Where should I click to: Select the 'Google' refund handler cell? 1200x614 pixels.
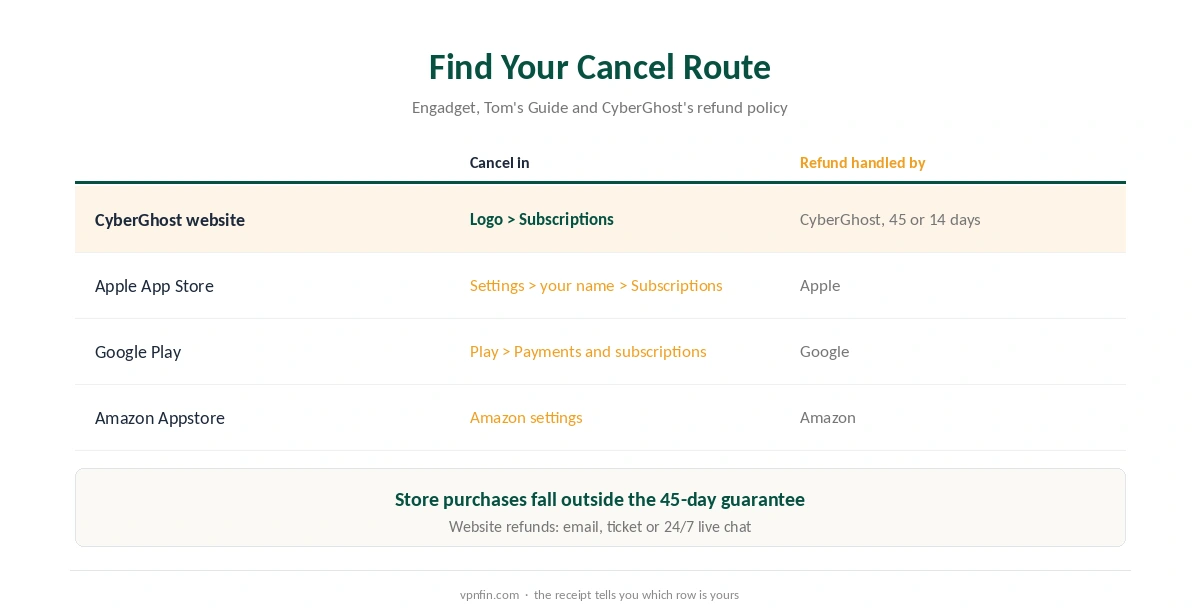[825, 352]
